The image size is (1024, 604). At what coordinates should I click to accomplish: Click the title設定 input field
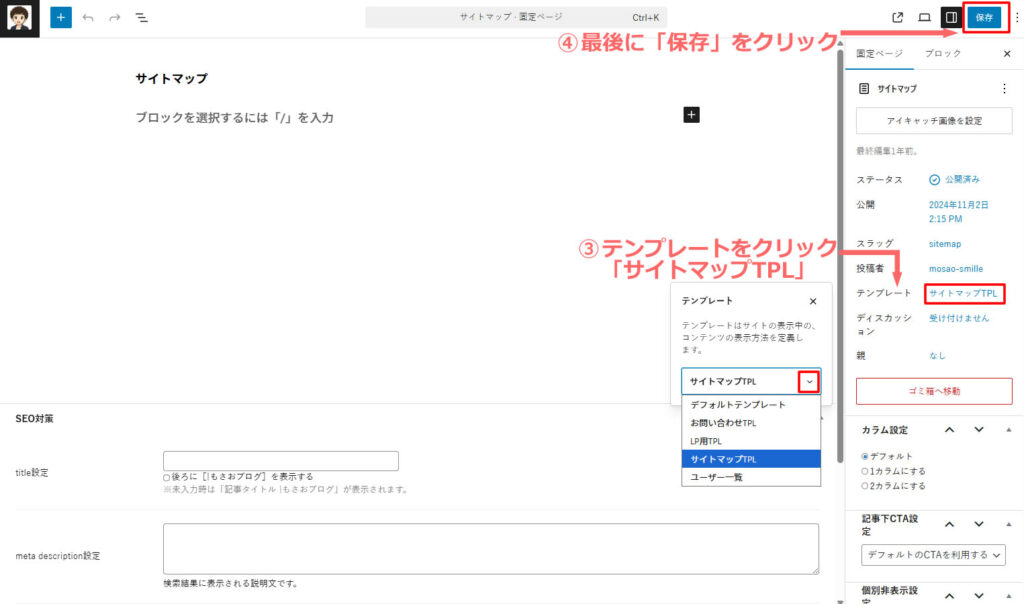tap(281, 461)
